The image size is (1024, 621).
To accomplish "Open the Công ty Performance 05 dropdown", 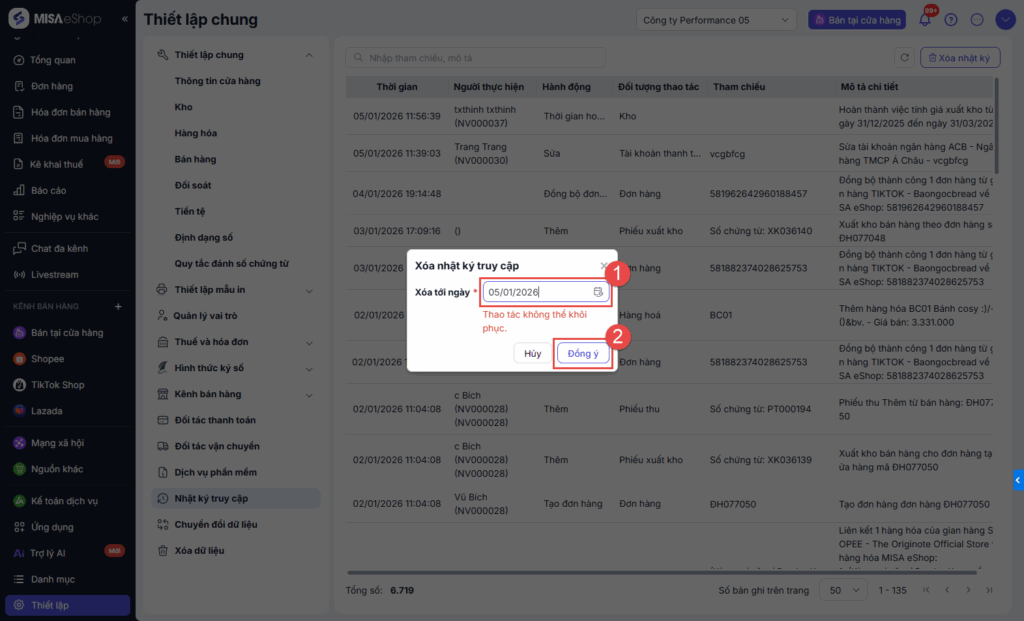I will click(716, 20).
